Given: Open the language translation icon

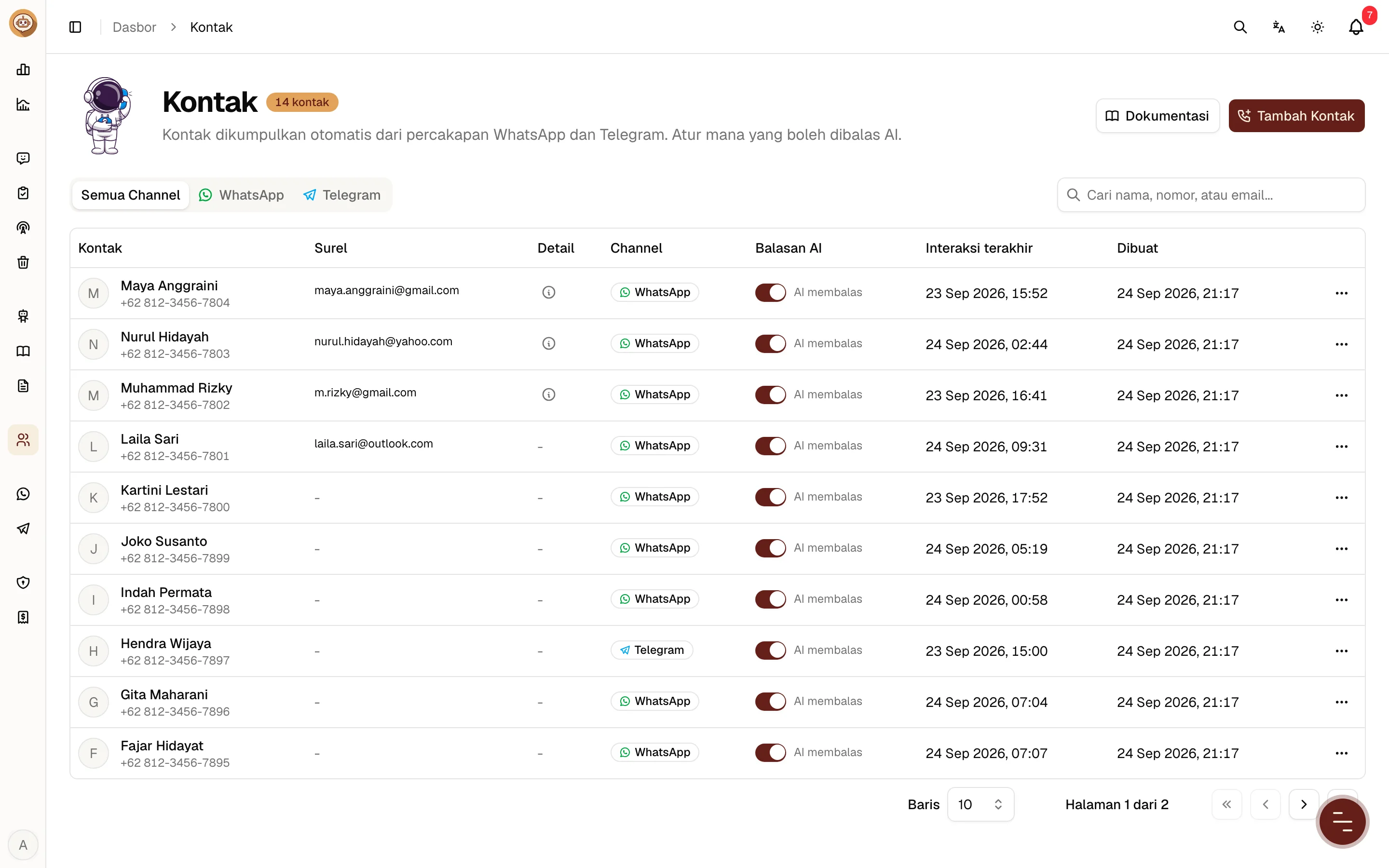Looking at the screenshot, I should coord(1278,27).
